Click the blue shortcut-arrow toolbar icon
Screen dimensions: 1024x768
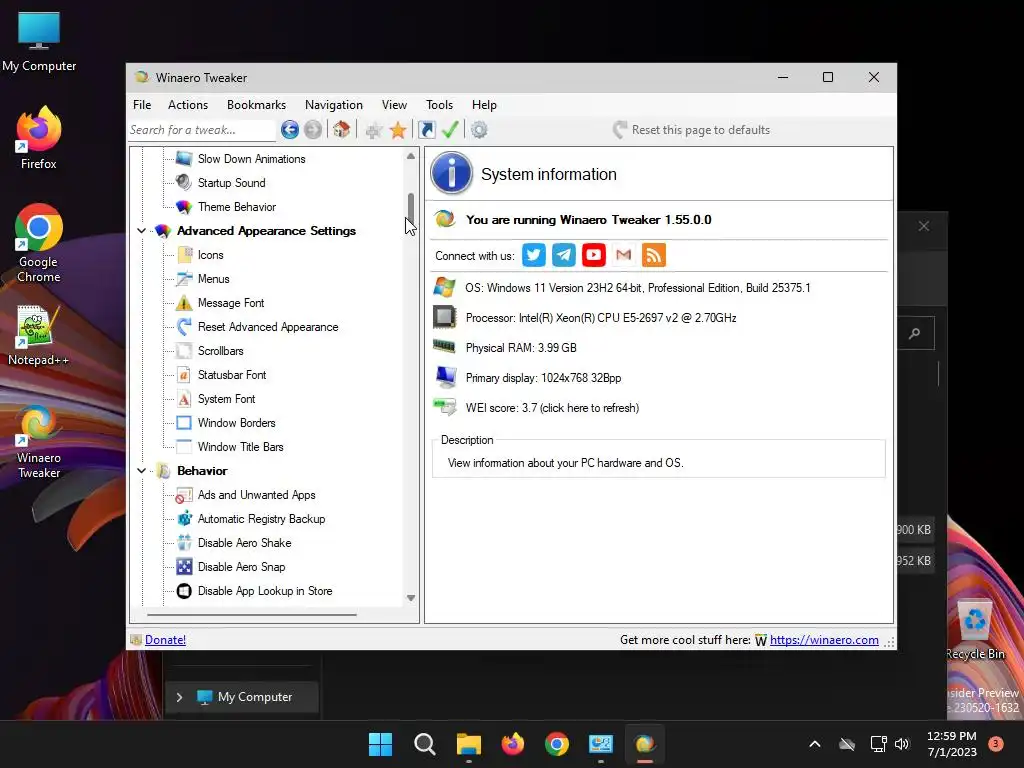click(426, 130)
